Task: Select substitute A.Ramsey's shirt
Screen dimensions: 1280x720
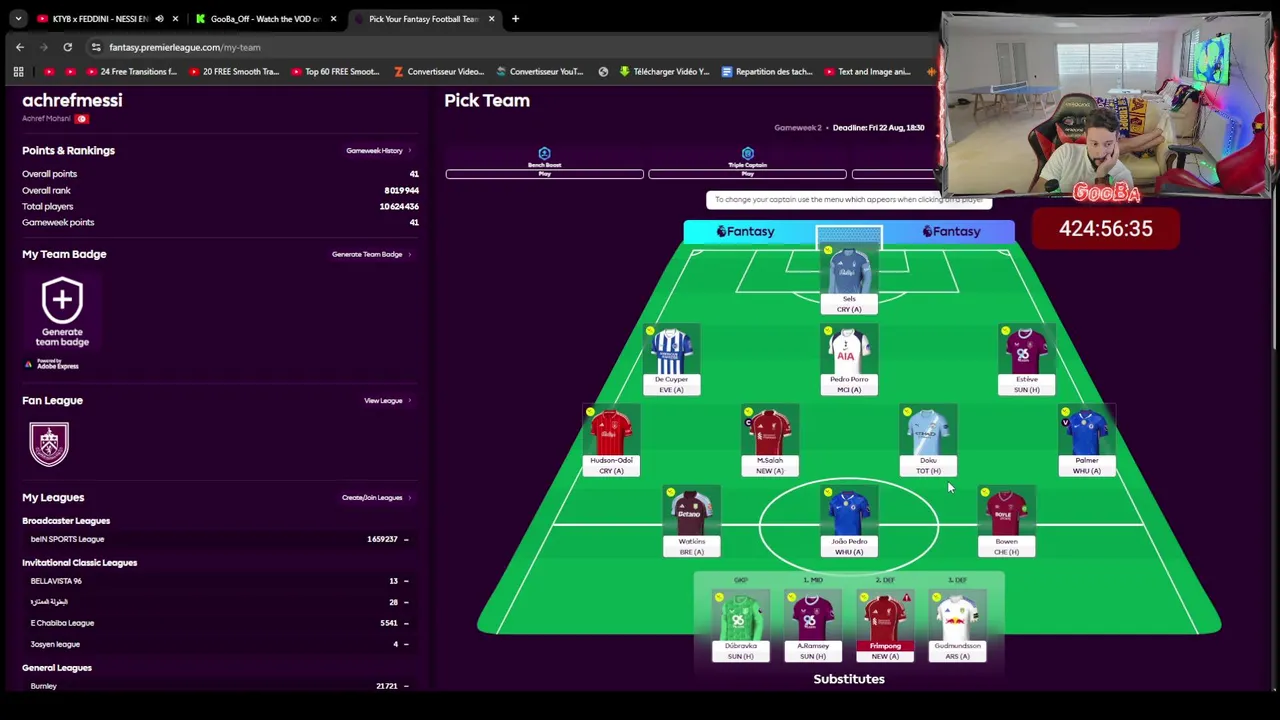Action: point(812,618)
